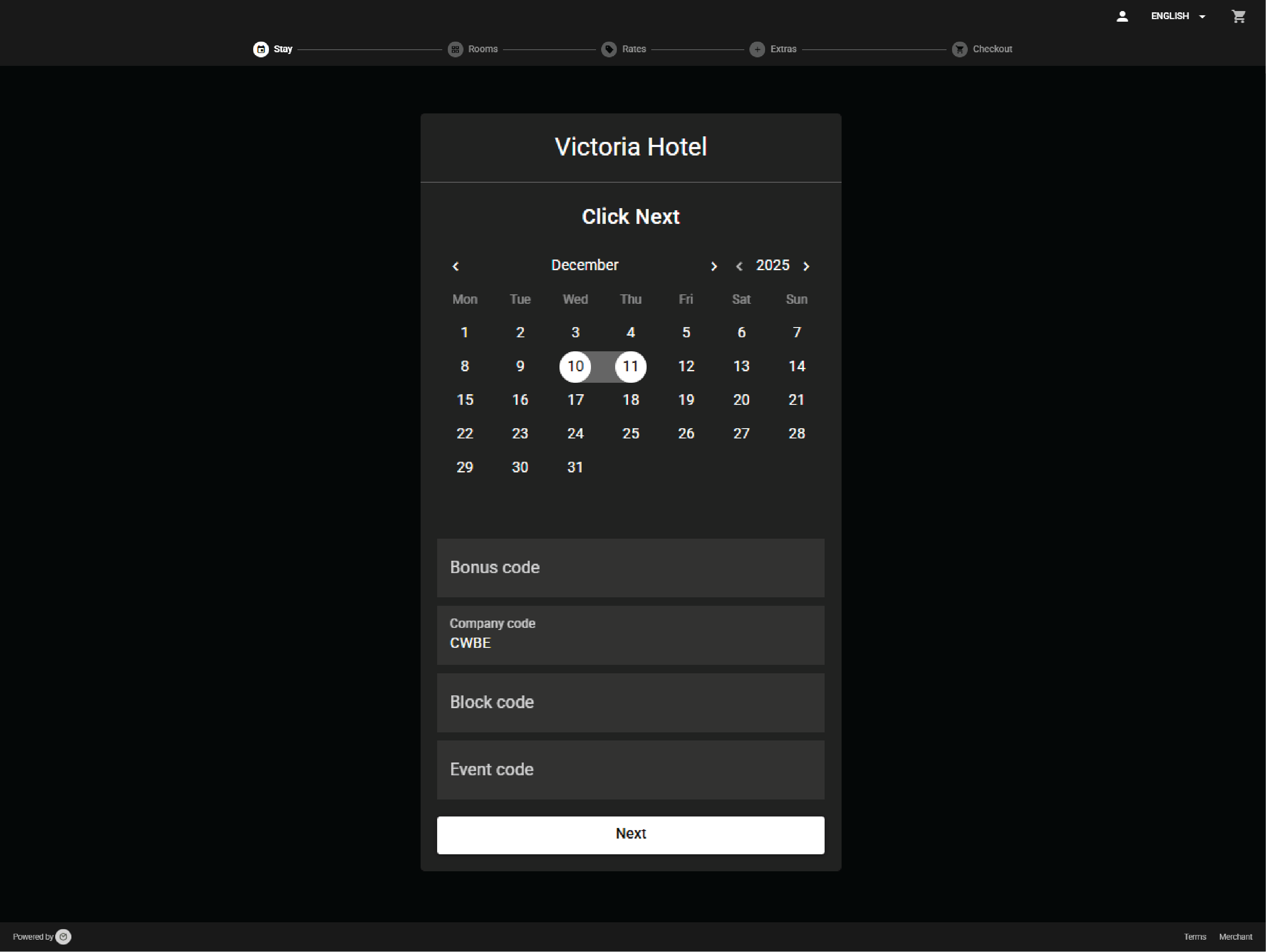Open the Terms link

[x=1195, y=937]
